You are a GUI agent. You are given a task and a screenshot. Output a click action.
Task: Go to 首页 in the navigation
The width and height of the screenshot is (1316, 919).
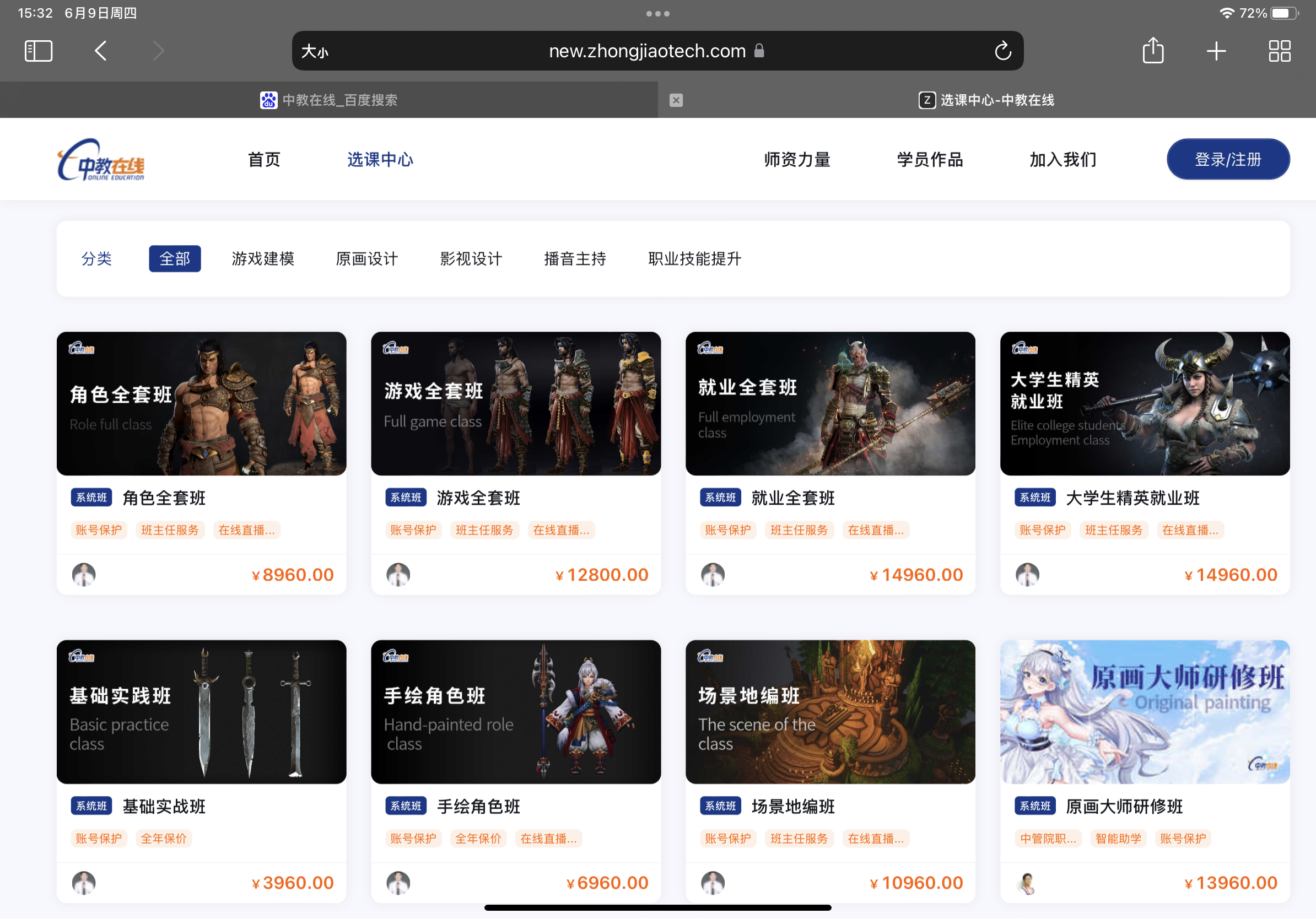(x=264, y=159)
